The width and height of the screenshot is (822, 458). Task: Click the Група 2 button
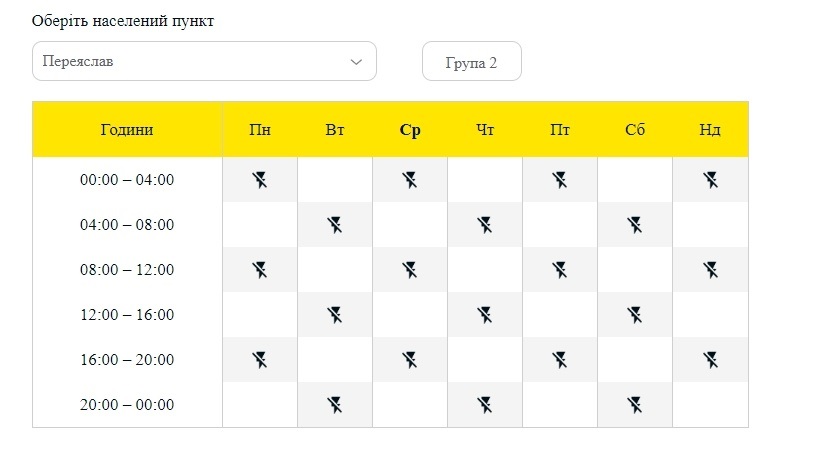click(x=471, y=61)
